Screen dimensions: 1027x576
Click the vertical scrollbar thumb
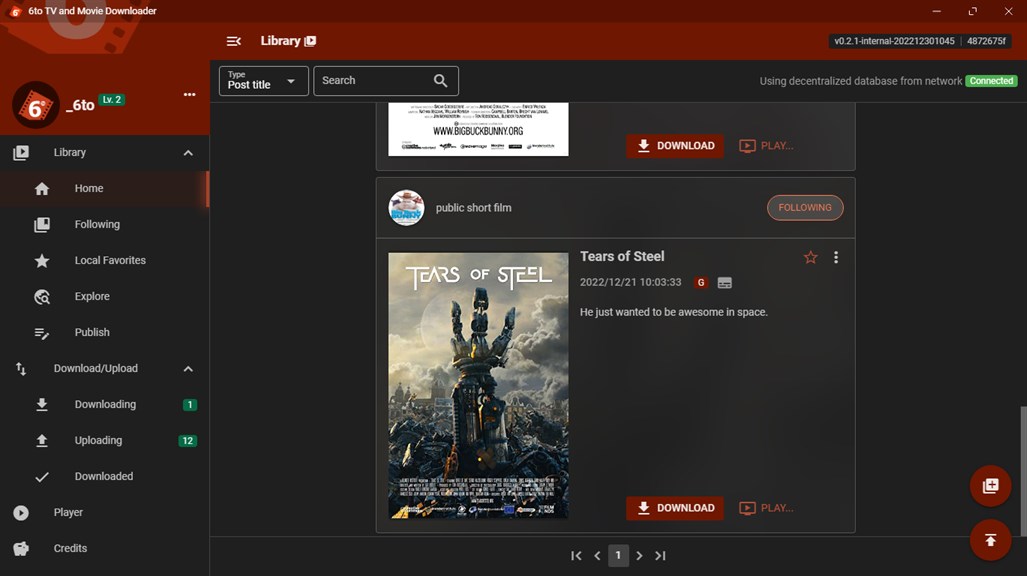point(1023,470)
